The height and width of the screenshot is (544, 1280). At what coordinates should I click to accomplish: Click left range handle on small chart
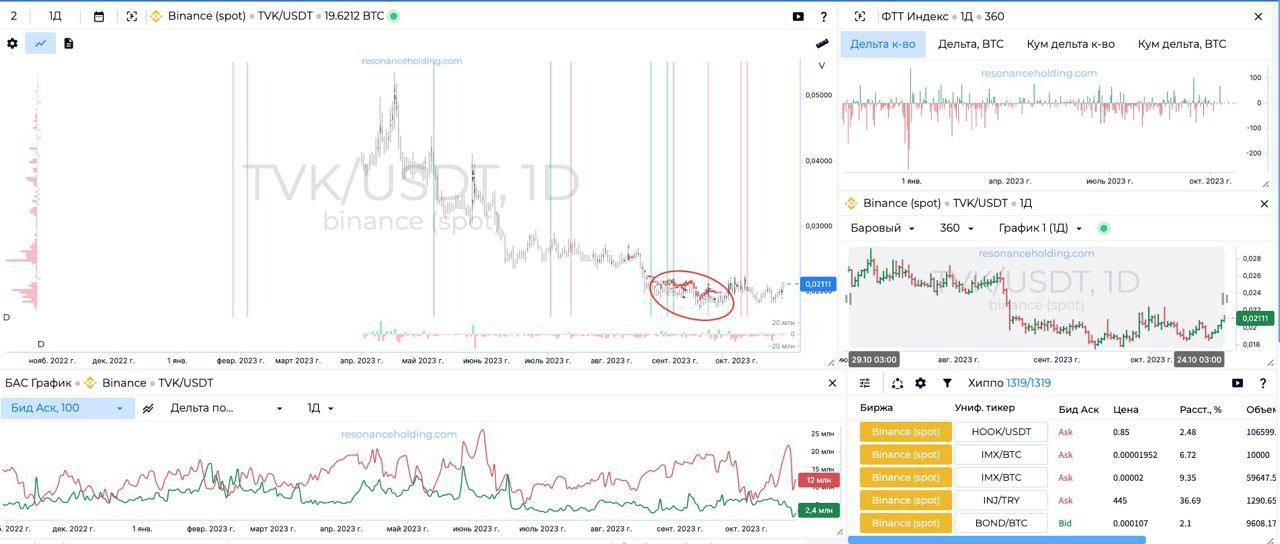(x=849, y=298)
